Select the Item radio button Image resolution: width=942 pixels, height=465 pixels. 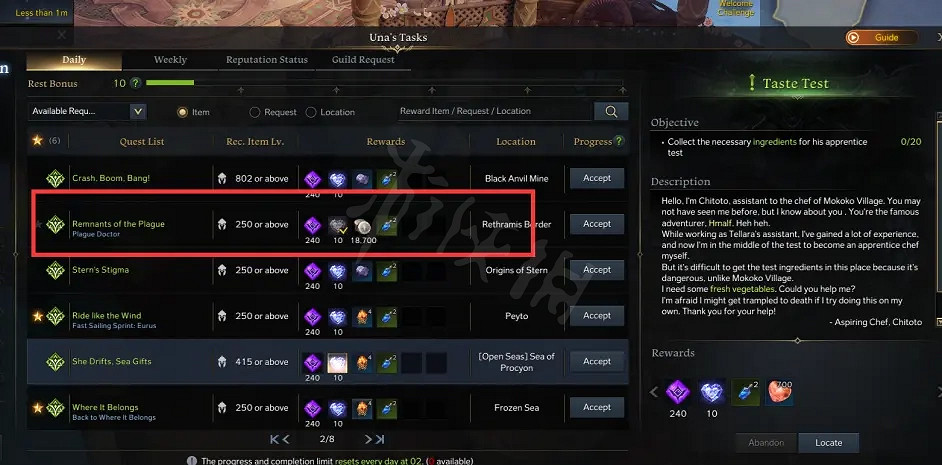181,112
